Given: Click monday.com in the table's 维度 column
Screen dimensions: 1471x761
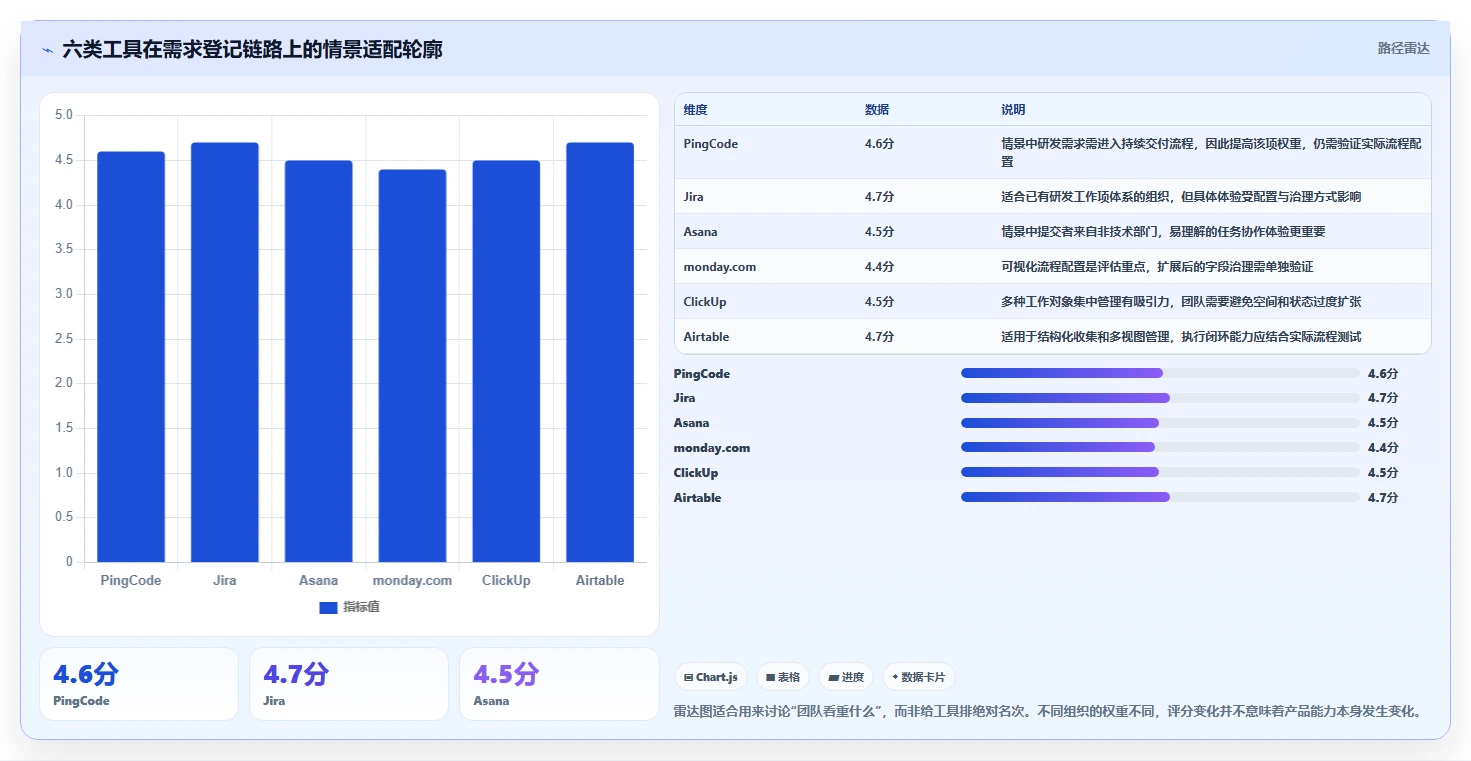Looking at the screenshot, I should pyautogui.click(x=720, y=267).
